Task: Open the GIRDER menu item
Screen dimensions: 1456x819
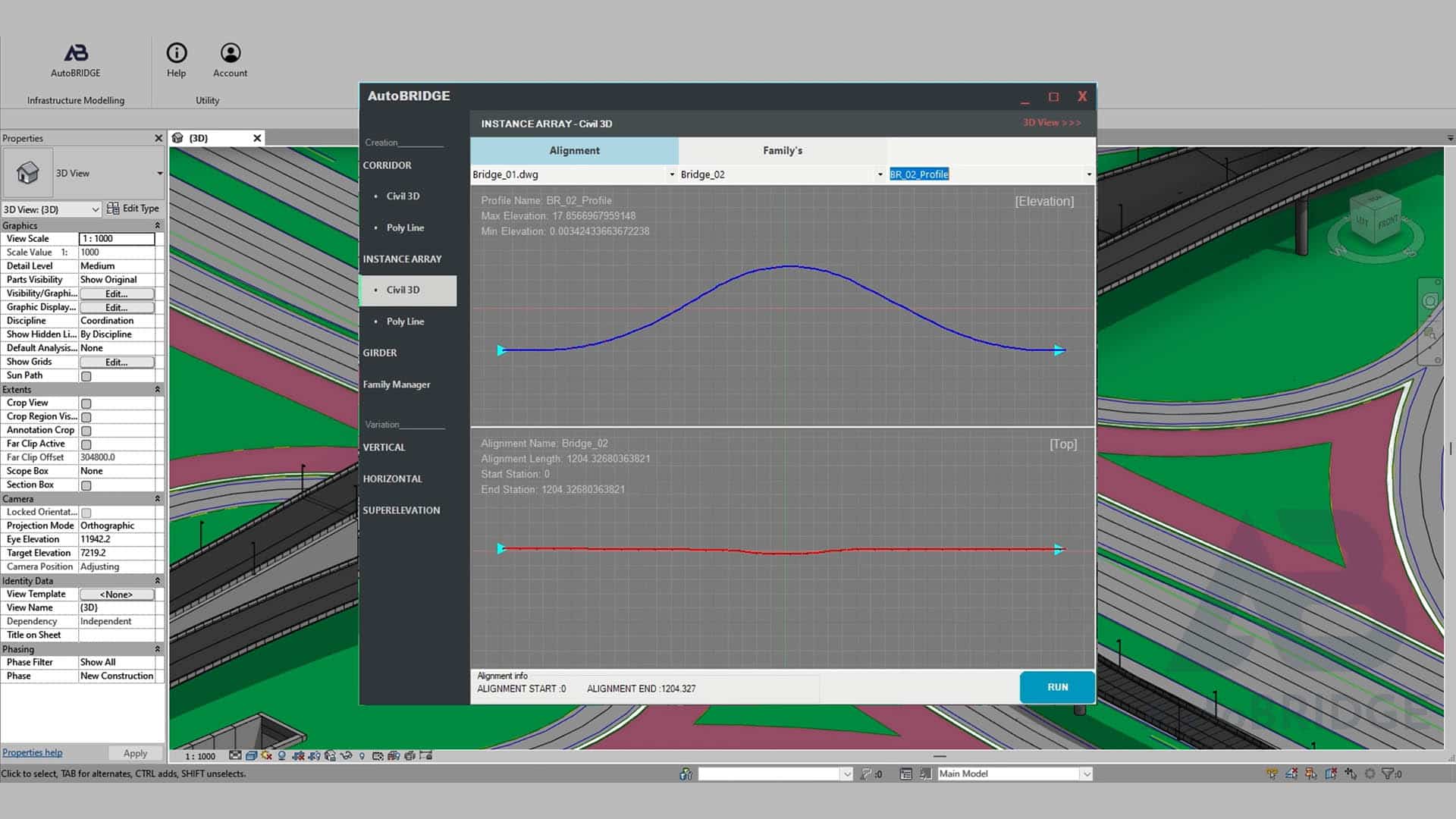Action: [x=380, y=353]
